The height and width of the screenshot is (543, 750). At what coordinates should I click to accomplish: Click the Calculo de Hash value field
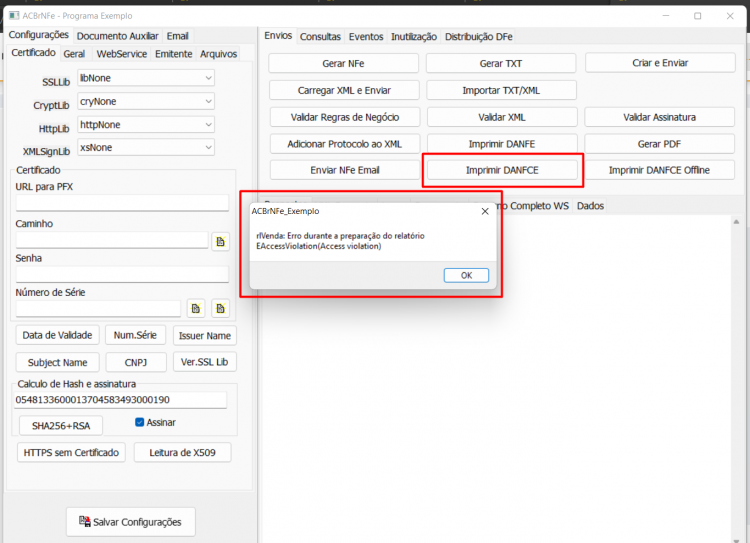pos(120,400)
